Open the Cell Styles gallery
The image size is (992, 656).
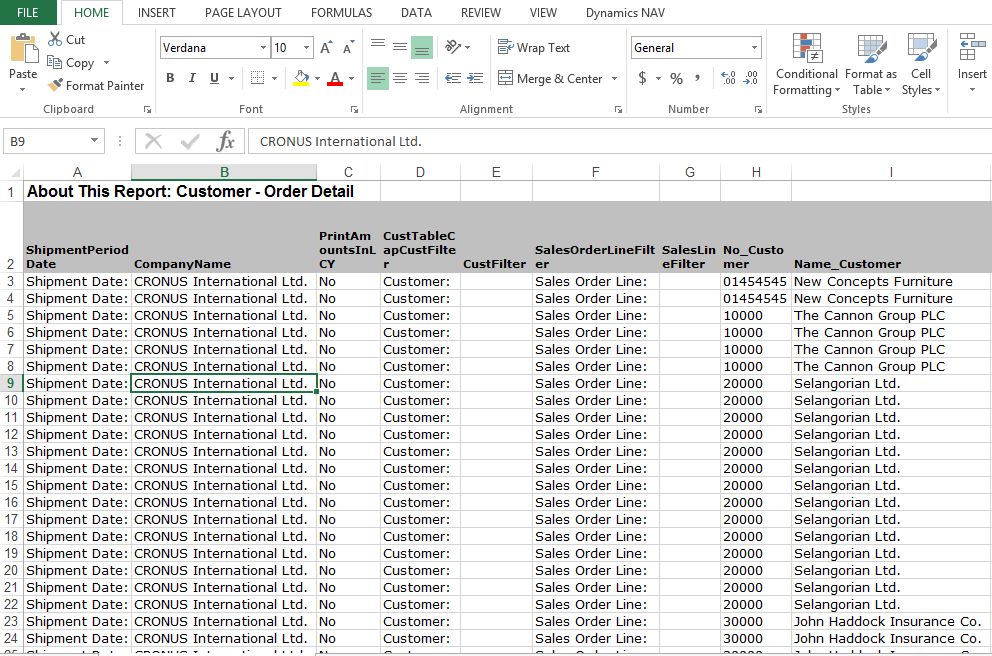click(921, 64)
